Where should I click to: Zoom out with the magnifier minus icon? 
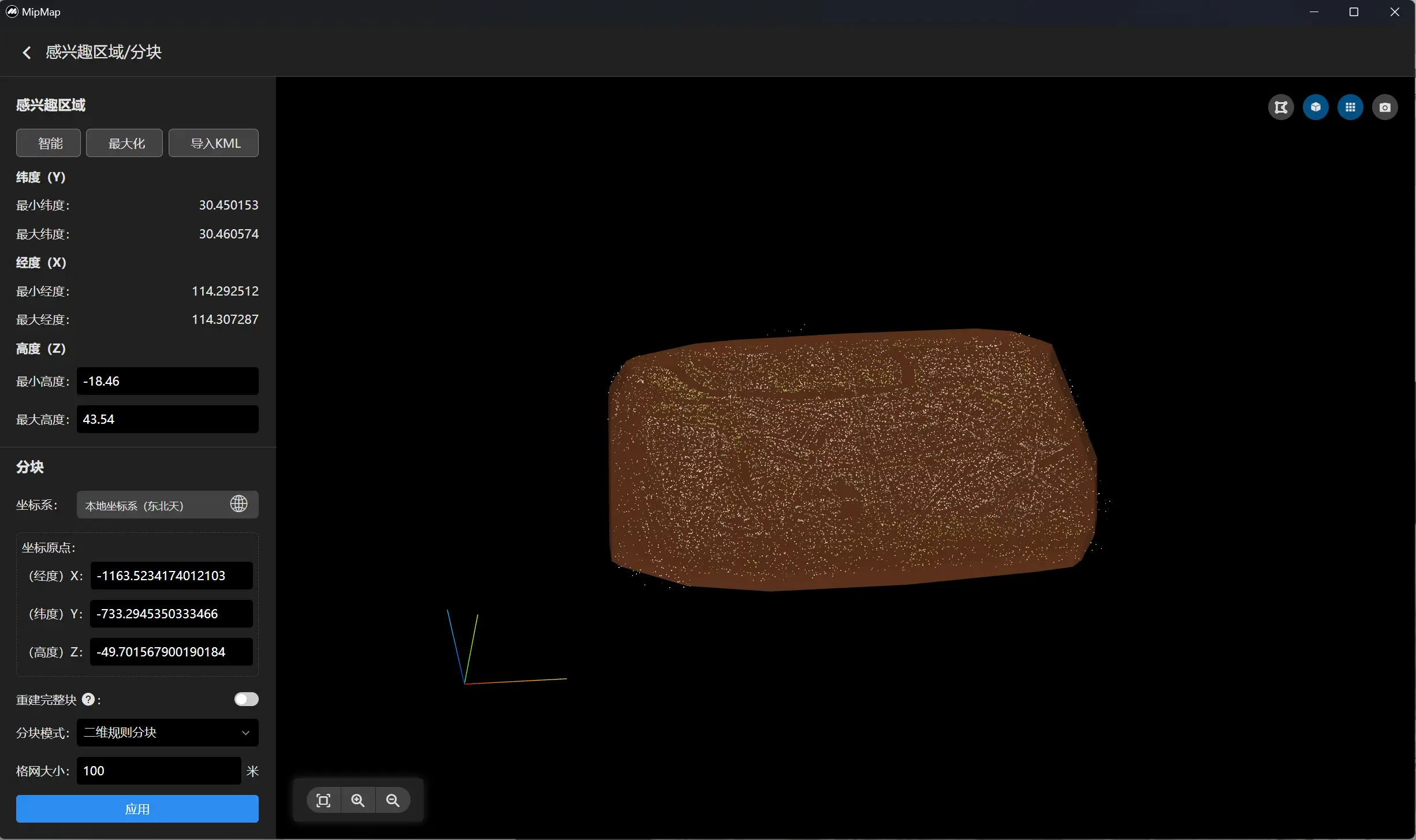point(393,800)
